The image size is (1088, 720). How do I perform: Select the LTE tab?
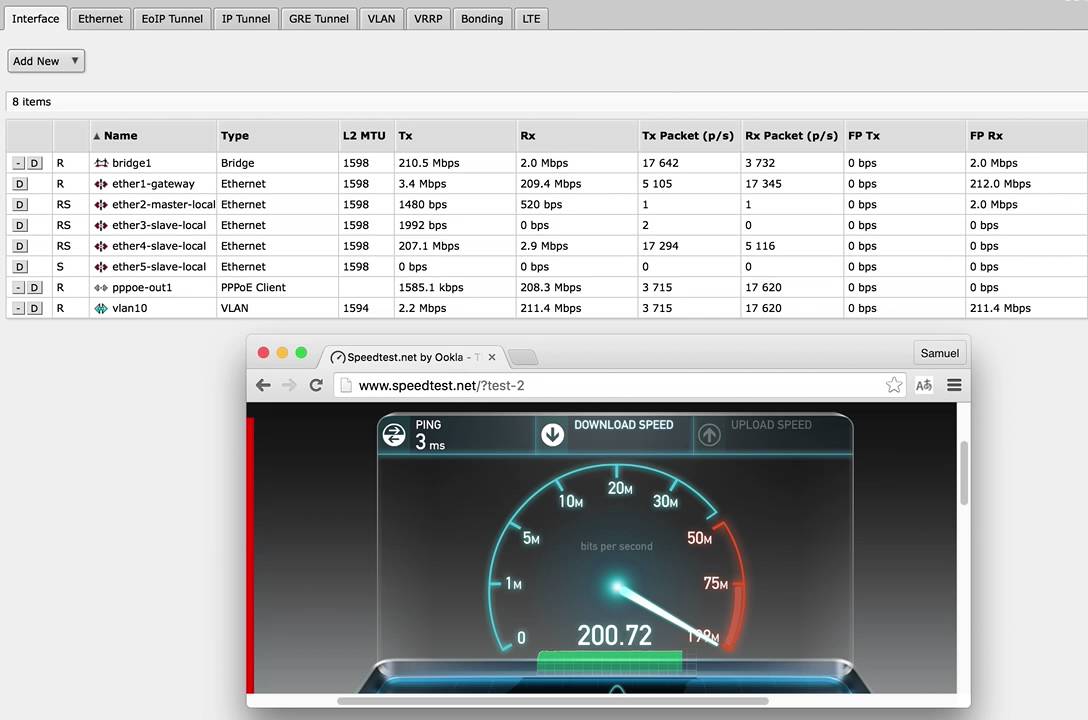[531, 19]
